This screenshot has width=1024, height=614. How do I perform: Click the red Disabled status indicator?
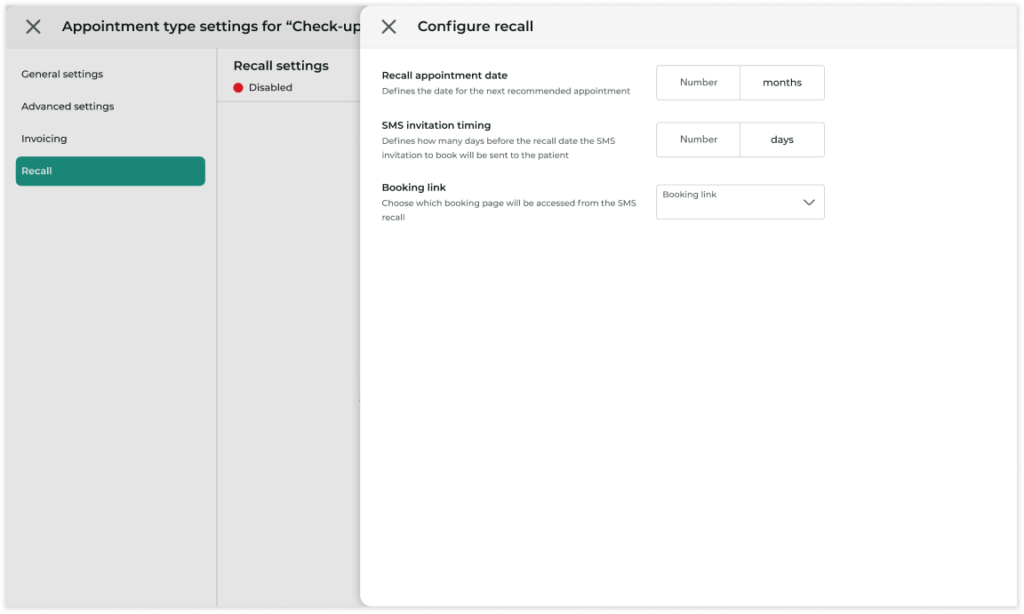coord(237,87)
